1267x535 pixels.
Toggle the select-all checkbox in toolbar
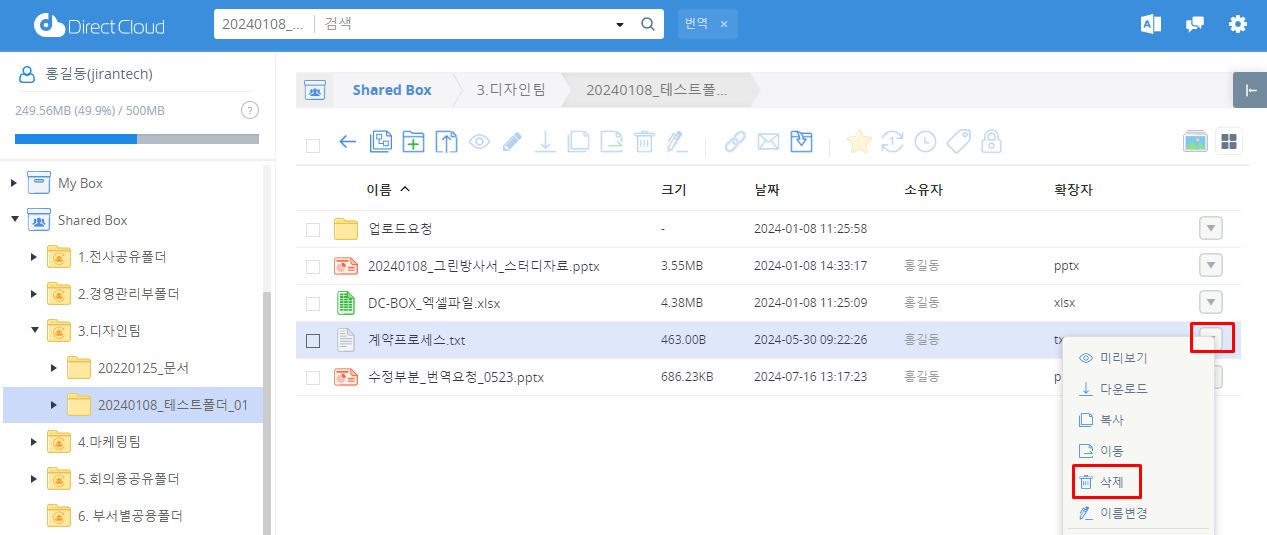(313, 145)
